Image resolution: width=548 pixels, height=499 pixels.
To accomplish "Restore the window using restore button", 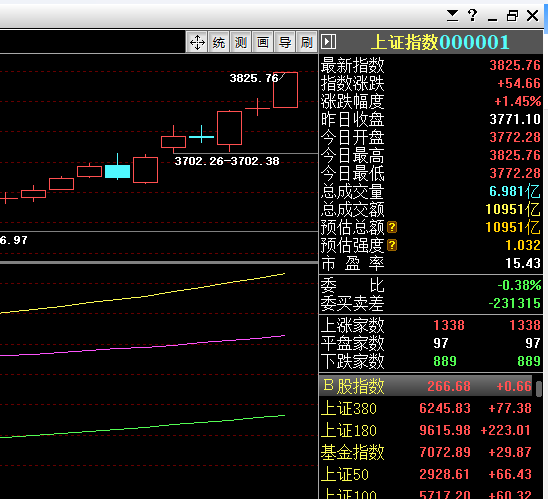I will pos(512,15).
